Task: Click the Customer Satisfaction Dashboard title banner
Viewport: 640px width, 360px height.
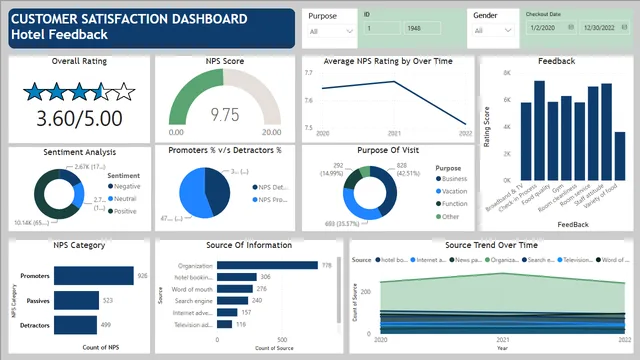Action: pos(151,28)
